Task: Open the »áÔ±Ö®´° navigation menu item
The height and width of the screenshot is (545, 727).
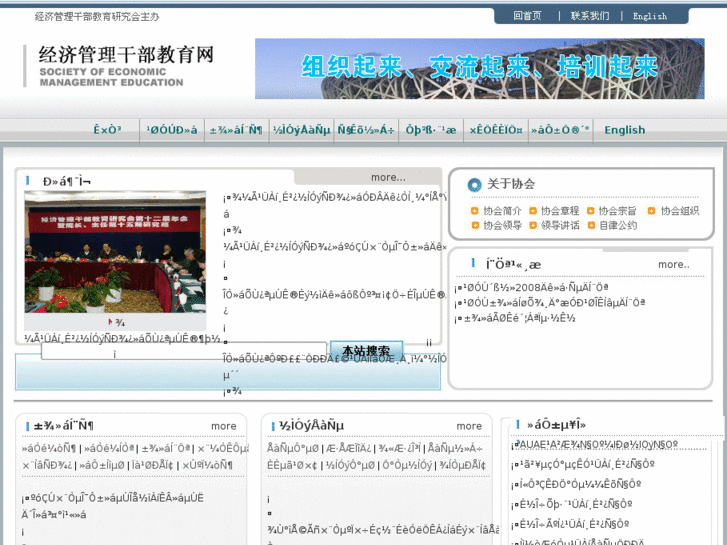Action: pyautogui.click(x=560, y=130)
